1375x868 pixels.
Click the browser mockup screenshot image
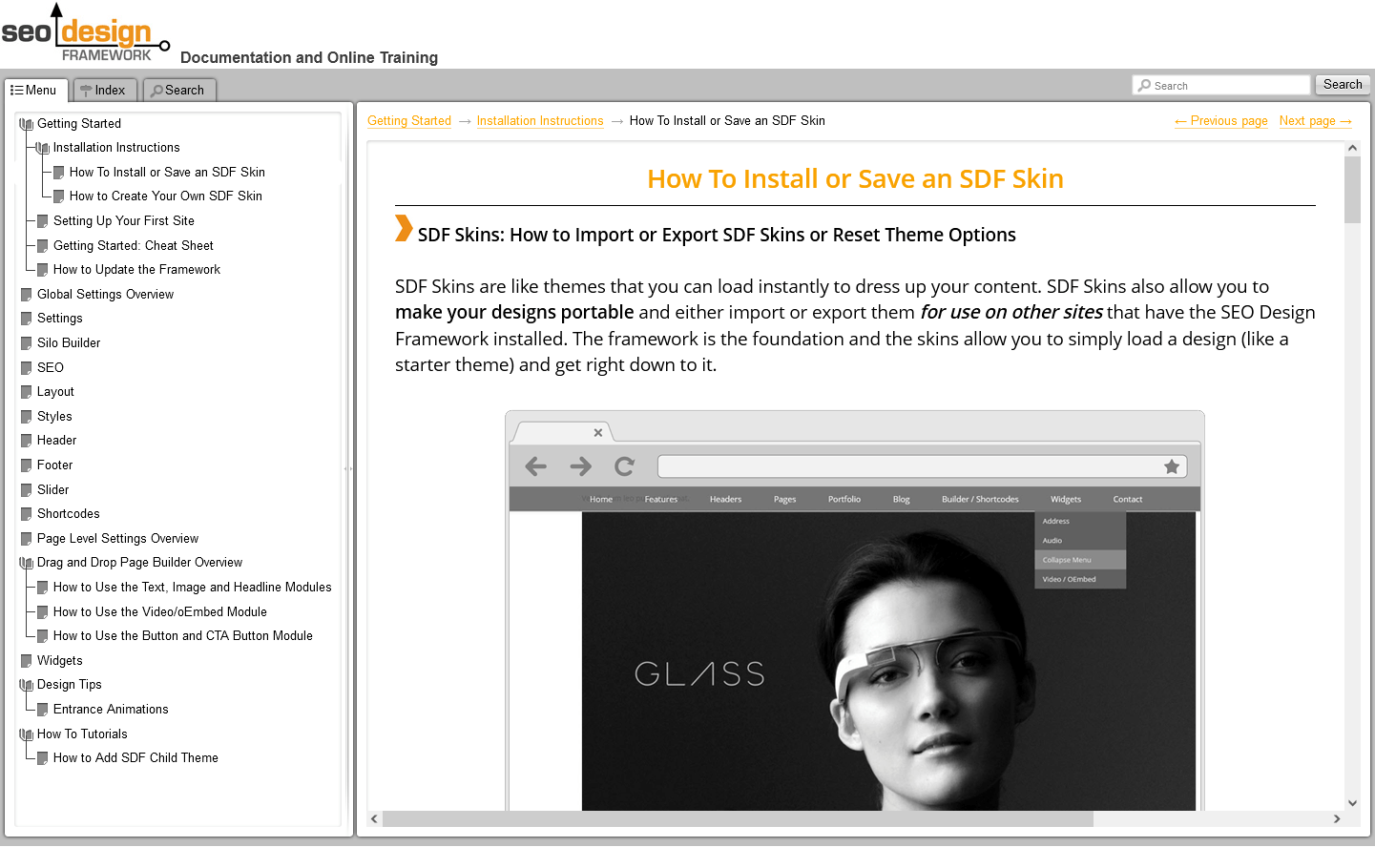[x=854, y=610]
